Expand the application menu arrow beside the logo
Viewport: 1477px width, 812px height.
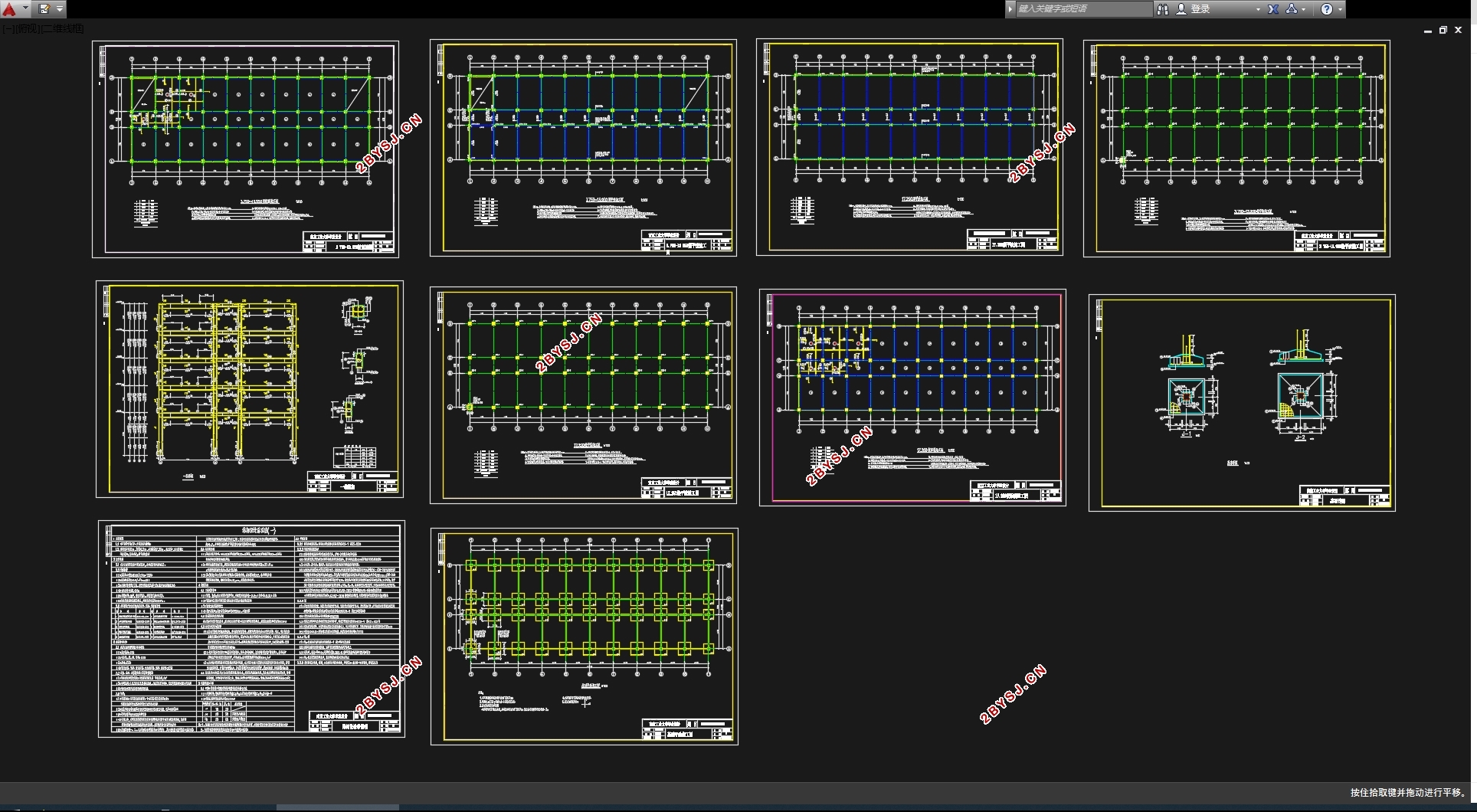[25, 9]
